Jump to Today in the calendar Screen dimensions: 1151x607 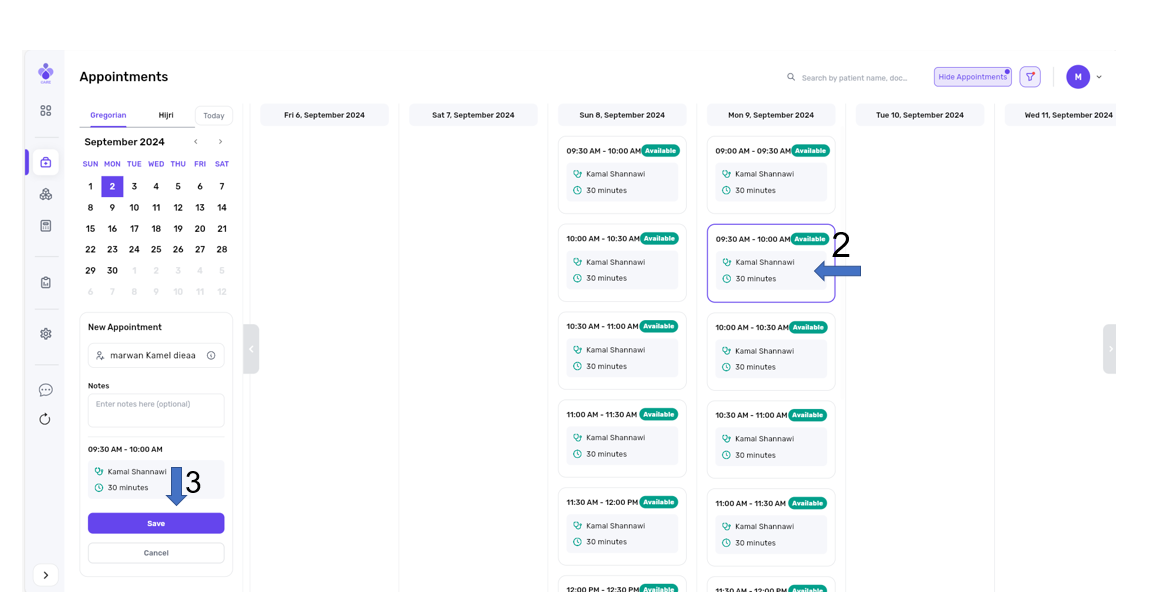click(214, 116)
